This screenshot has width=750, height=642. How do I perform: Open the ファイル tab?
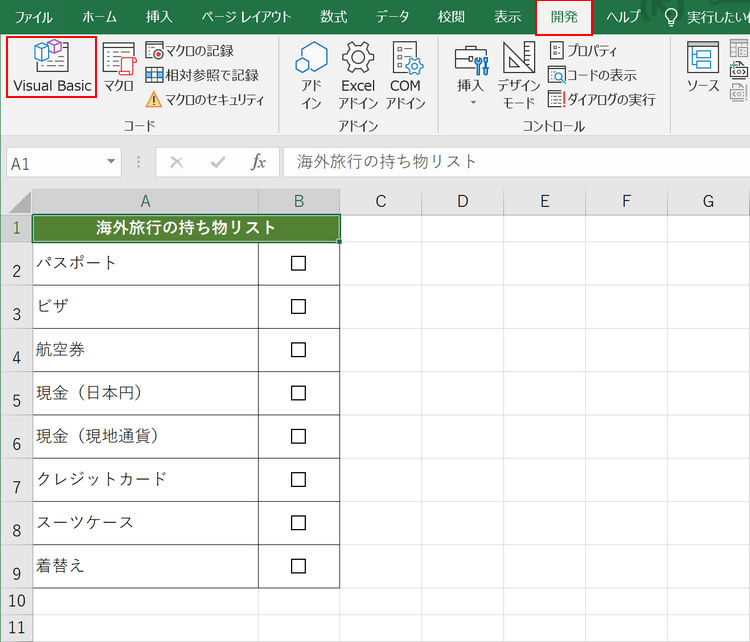coord(33,17)
